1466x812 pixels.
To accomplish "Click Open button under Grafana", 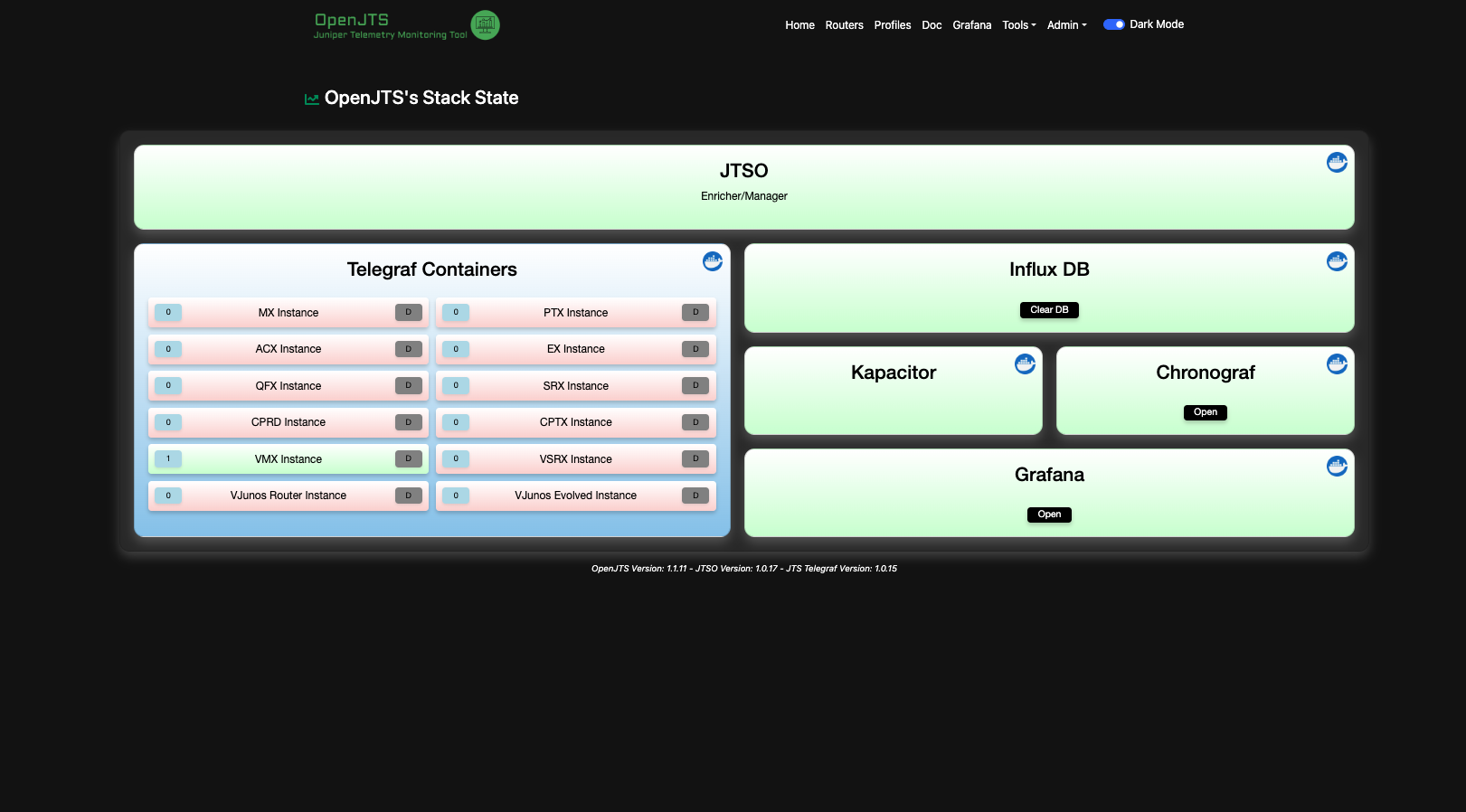I will point(1049,515).
